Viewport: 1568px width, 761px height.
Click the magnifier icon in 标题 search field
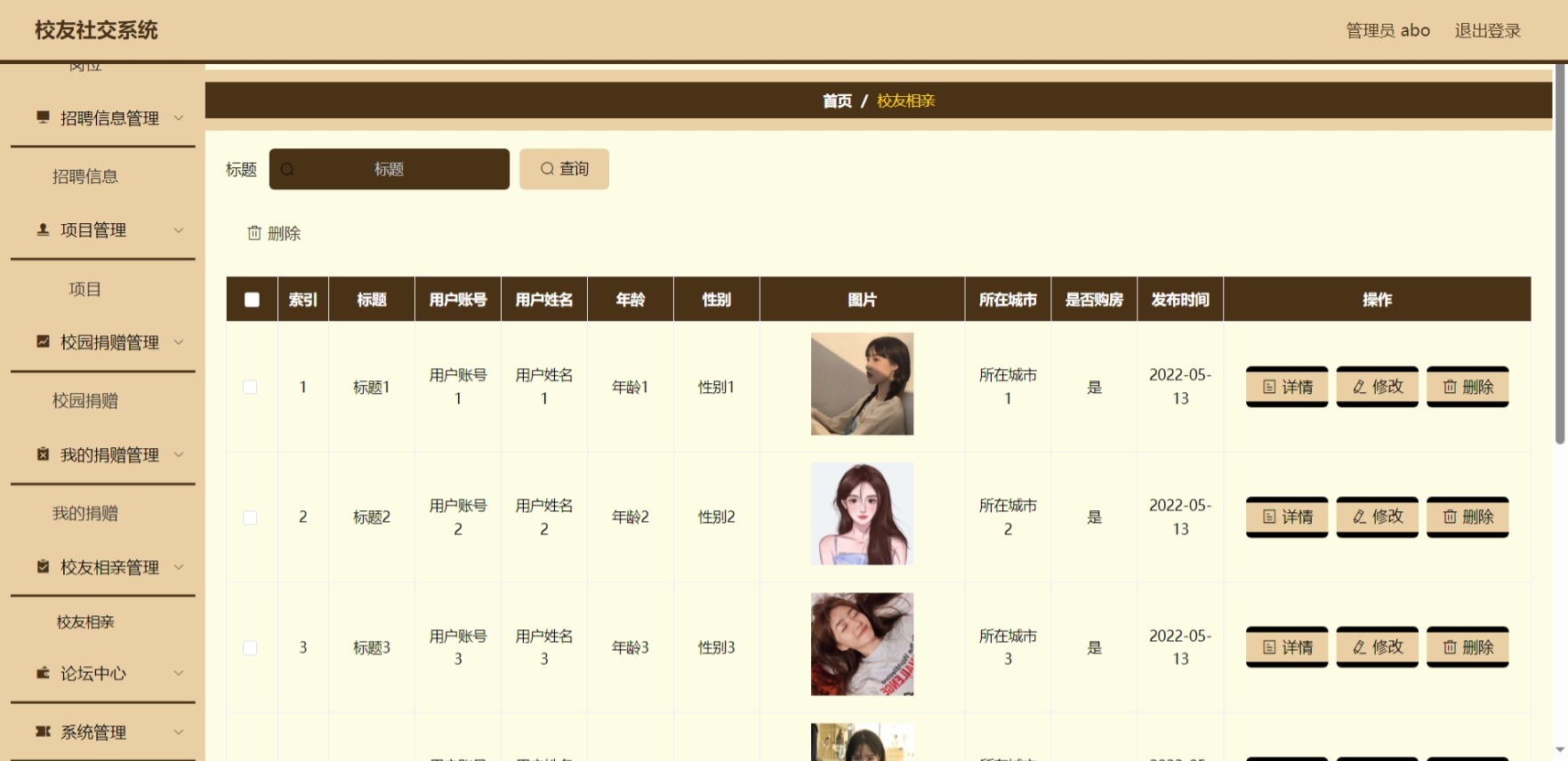click(287, 169)
